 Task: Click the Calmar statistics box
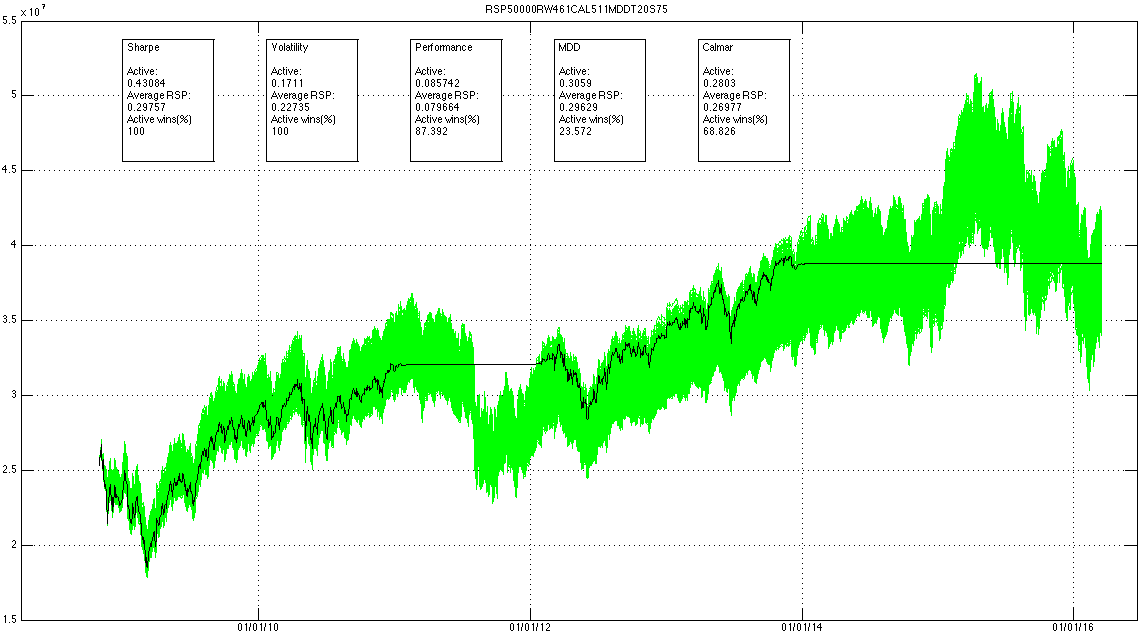click(744, 100)
